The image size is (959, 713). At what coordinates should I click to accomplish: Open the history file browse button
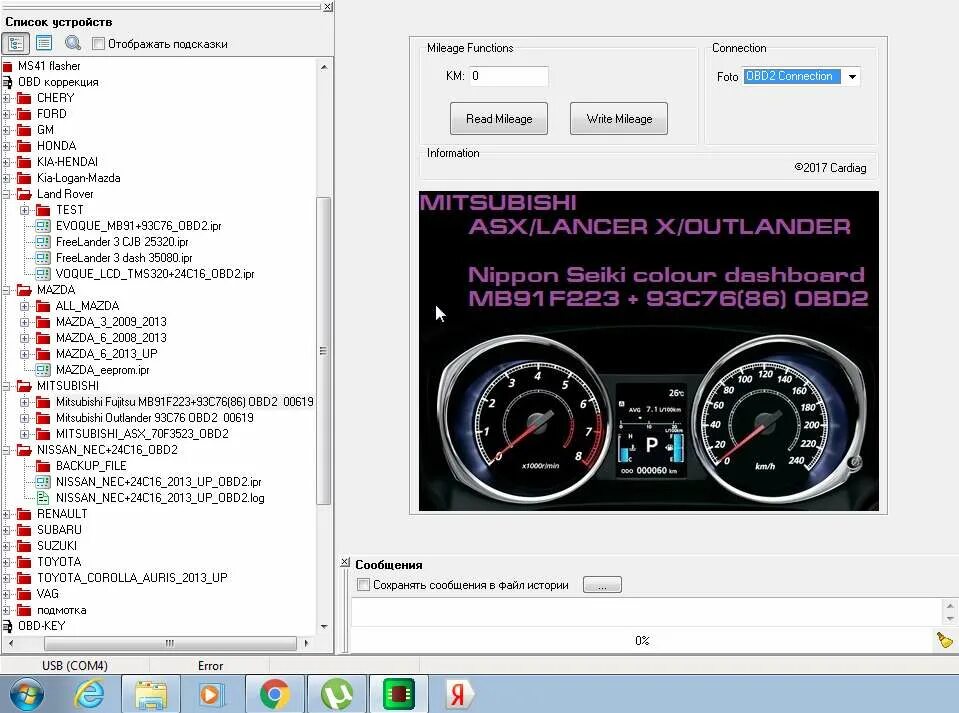(602, 585)
